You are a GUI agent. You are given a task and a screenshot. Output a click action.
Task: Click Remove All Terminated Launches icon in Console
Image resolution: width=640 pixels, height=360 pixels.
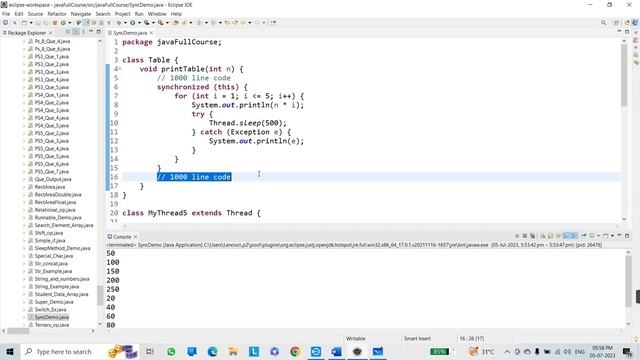(533, 236)
